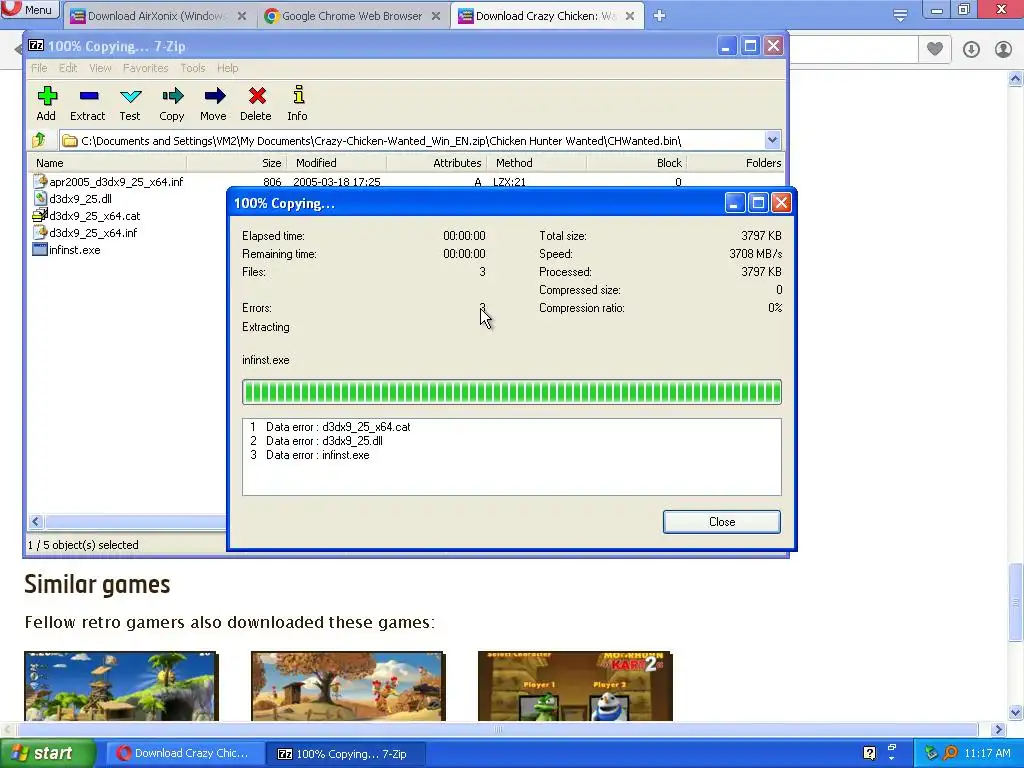This screenshot has width=1024, height=768.
Task: Sort by Modified column header
Action: 336,163
